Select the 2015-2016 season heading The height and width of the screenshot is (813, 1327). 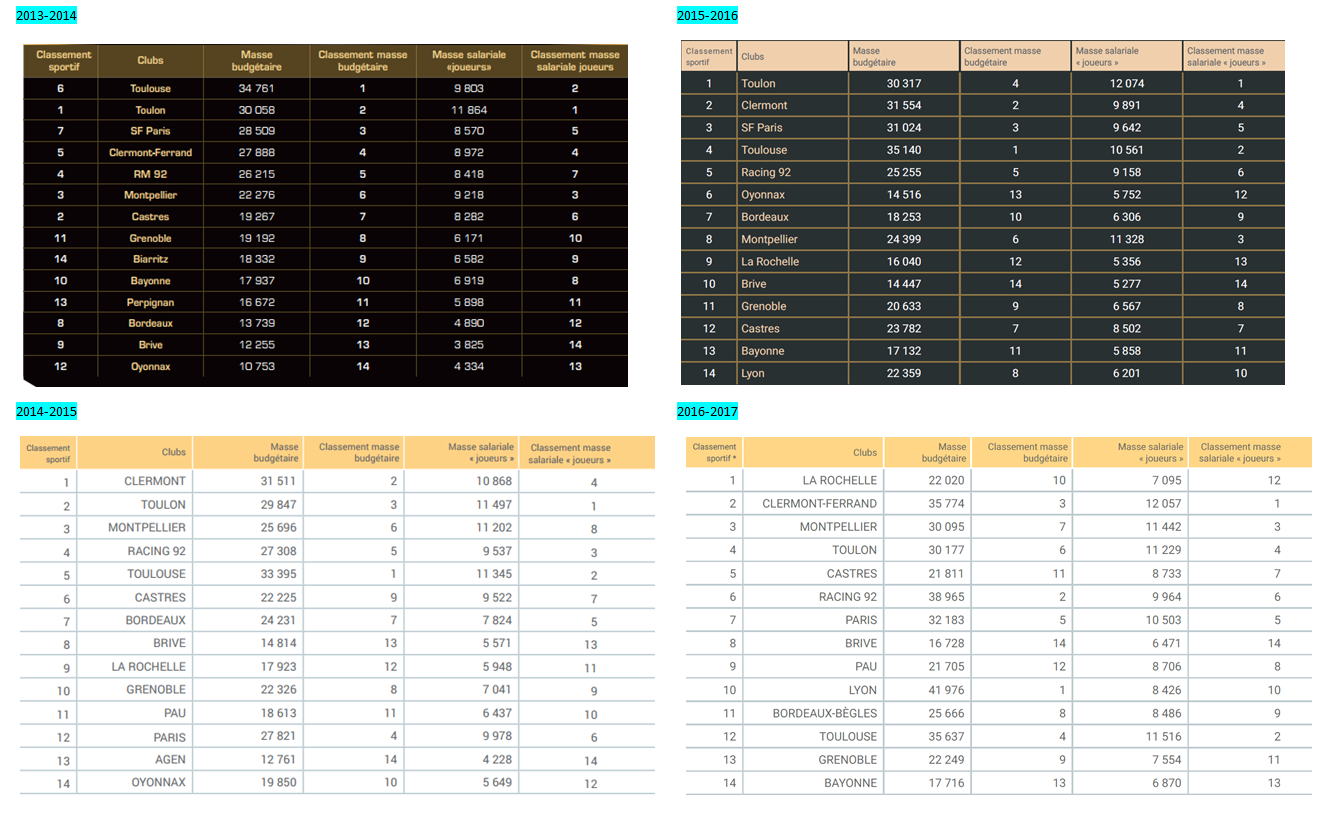click(x=707, y=15)
